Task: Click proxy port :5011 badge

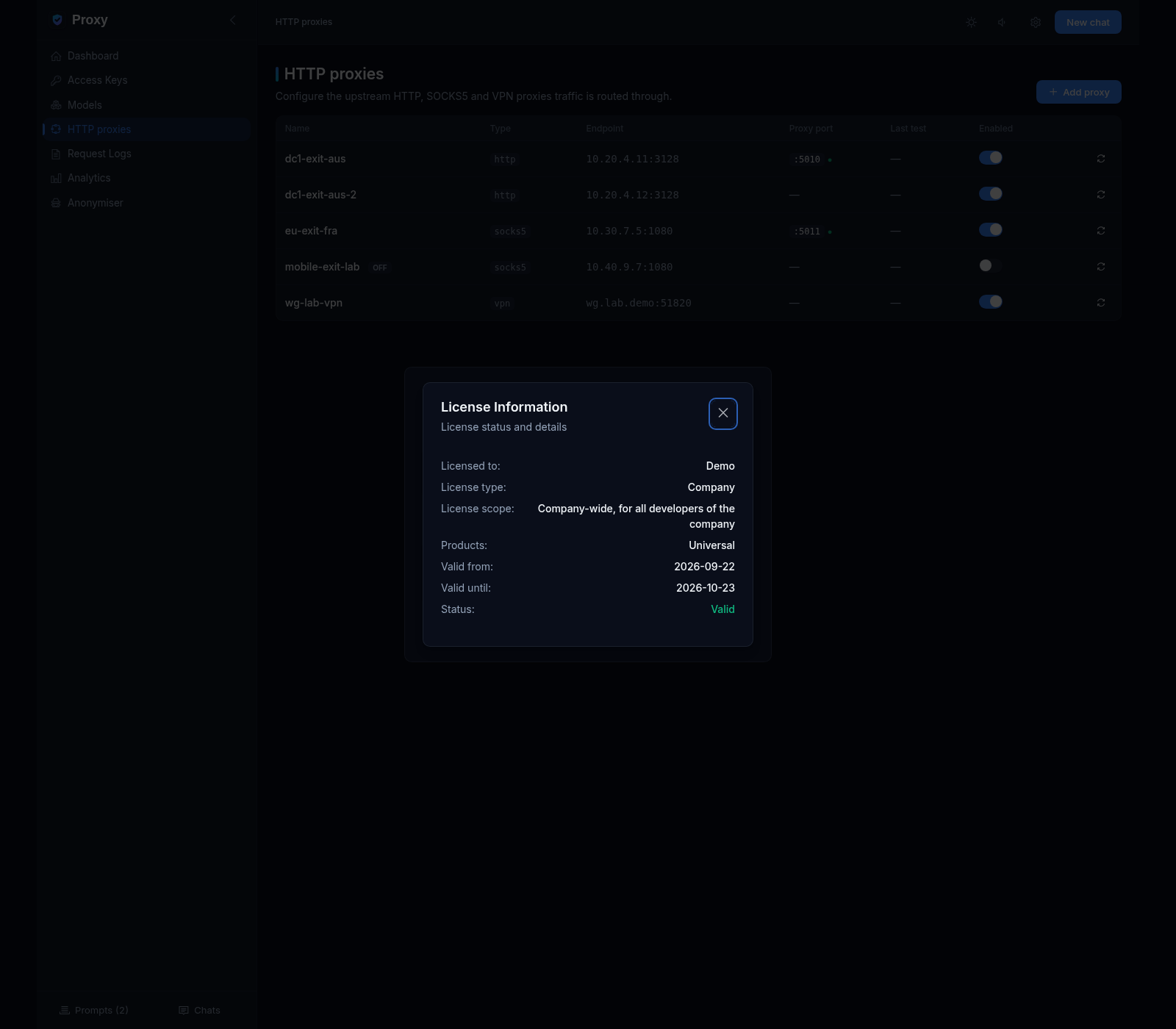Action: 807,232
